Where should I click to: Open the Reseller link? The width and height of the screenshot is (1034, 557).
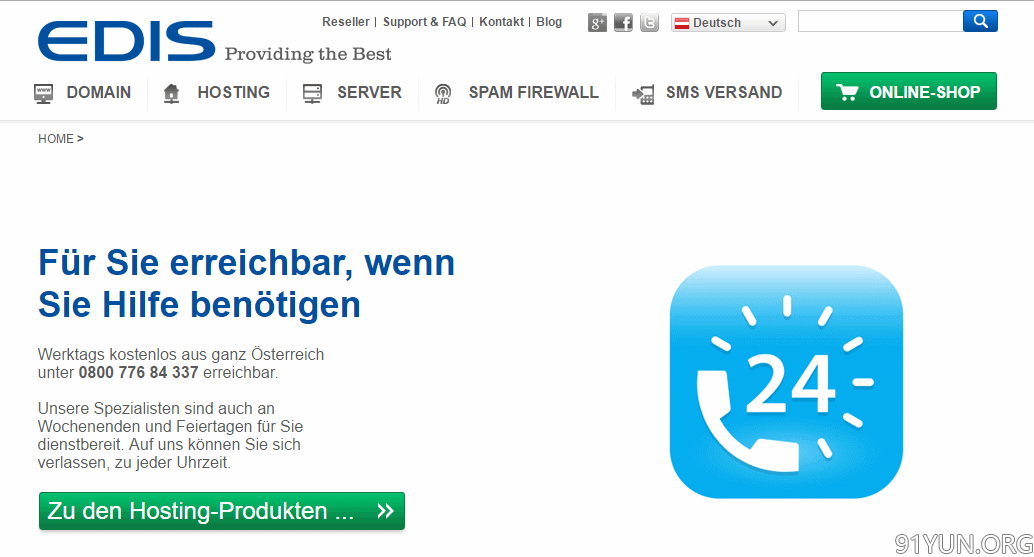point(346,22)
